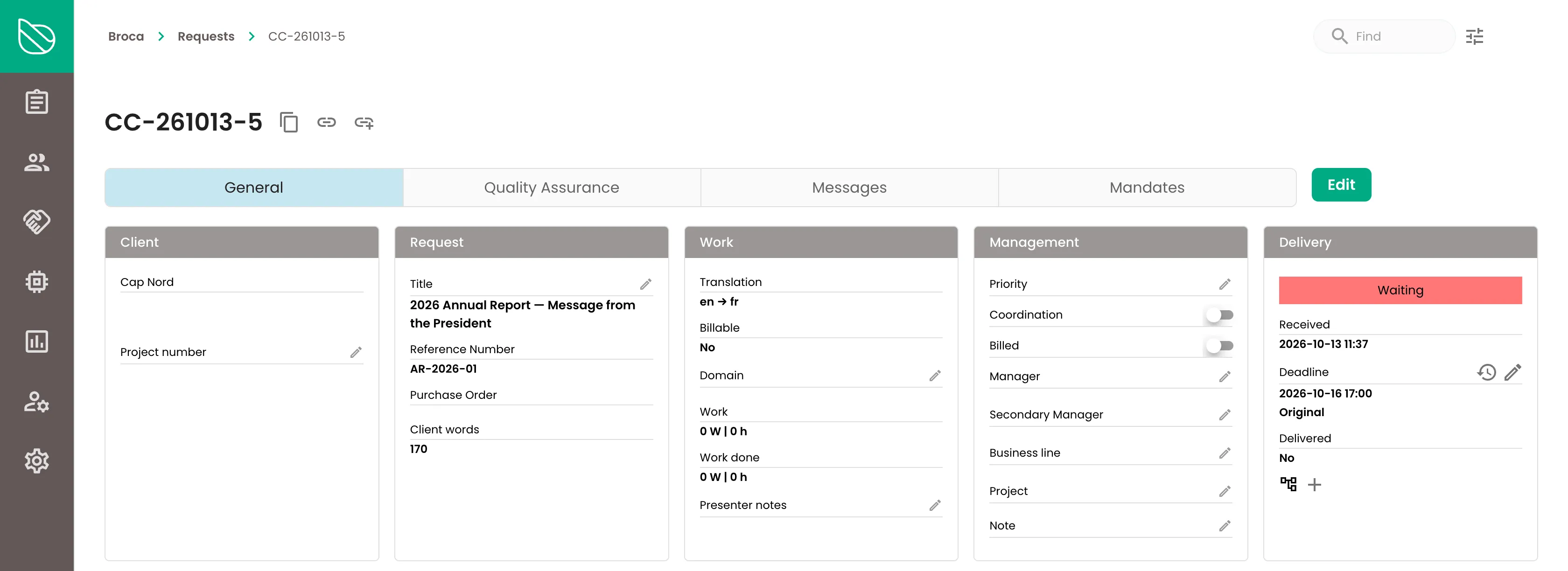The width and height of the screenshot is (1568, 571).
Task: Edit the Project pencil in Management
Action: coord(1225,491)
